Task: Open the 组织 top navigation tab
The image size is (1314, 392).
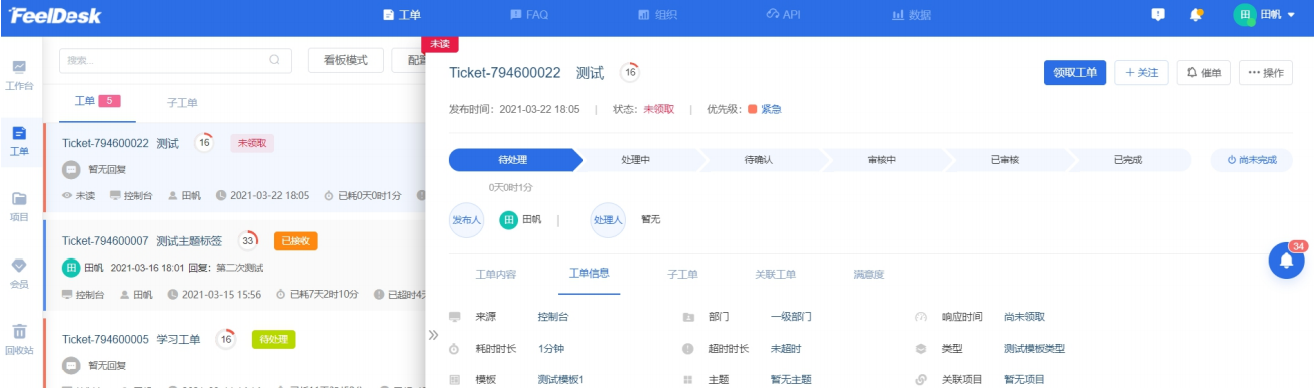Action: coord(658,15)
